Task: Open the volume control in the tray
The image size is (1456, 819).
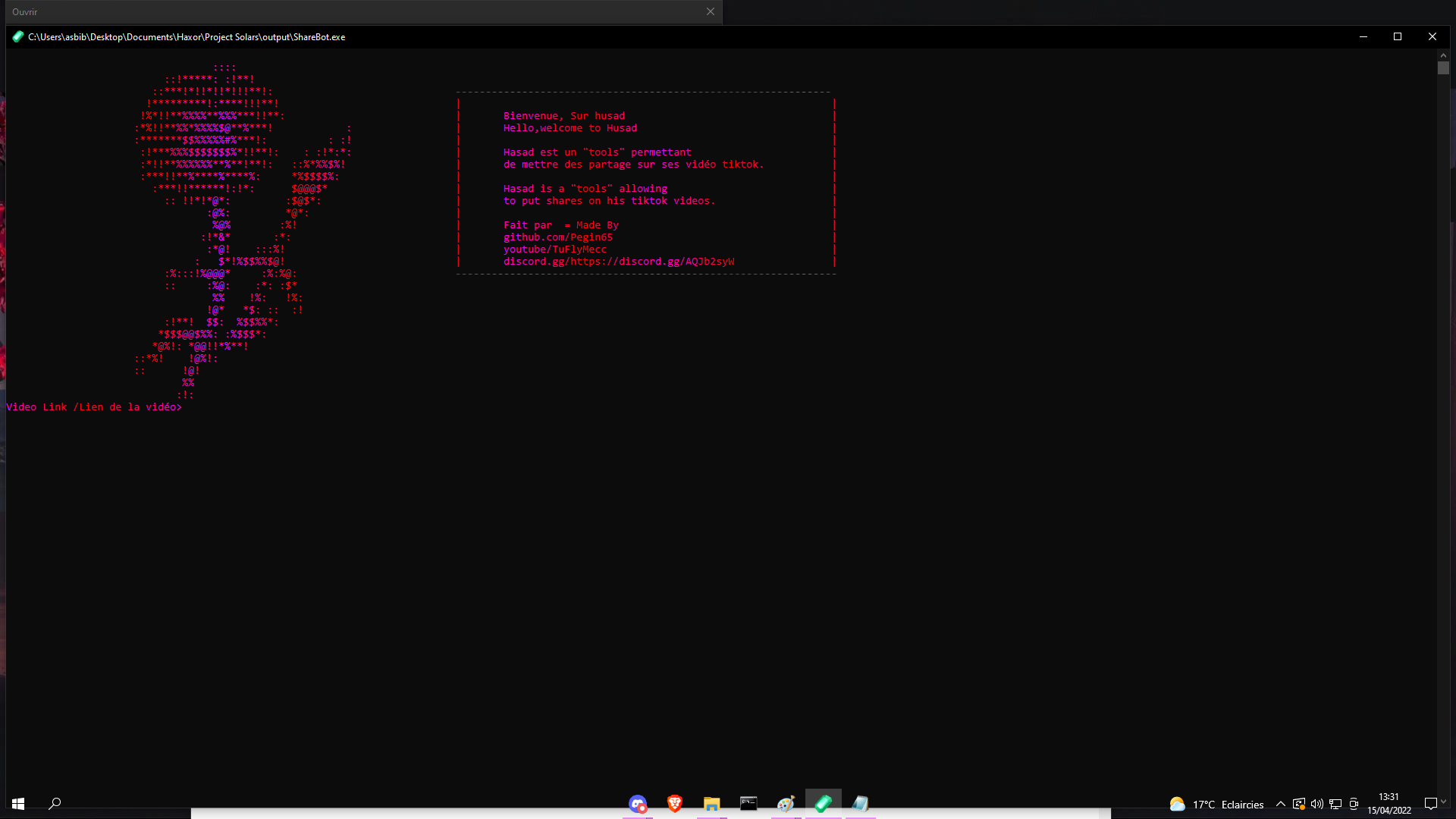Action: click(1317, 804)
